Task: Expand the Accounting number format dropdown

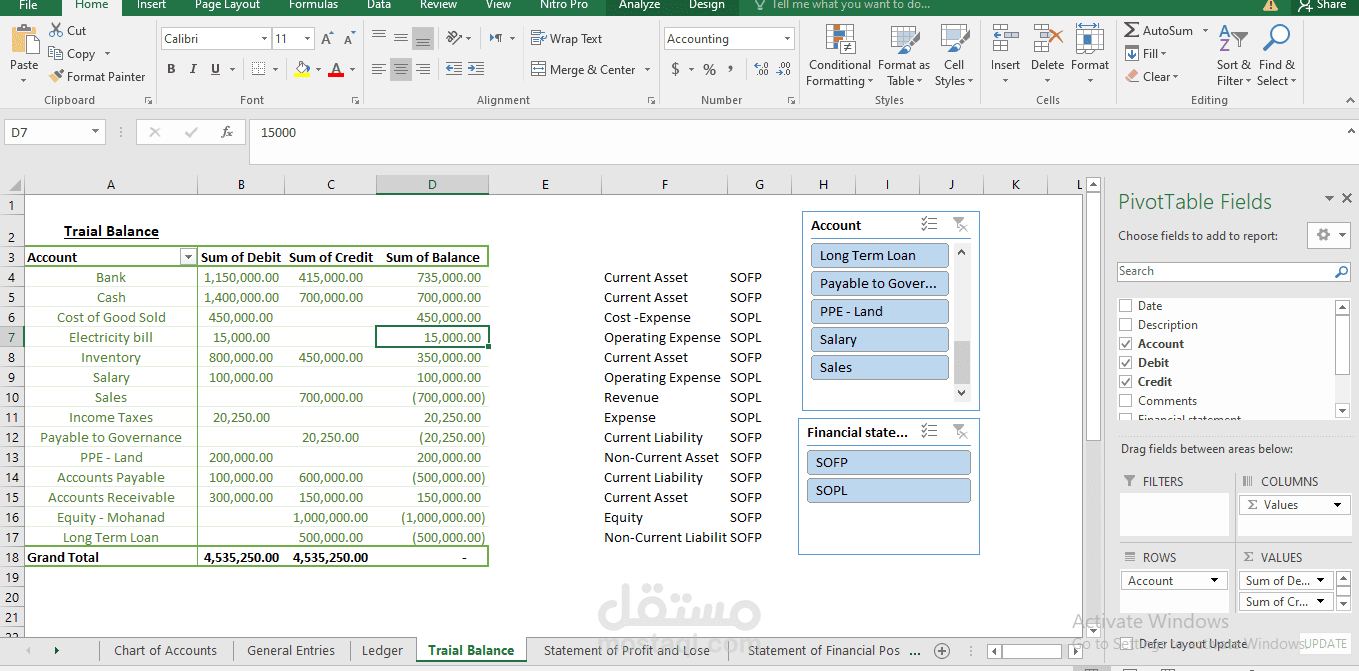Action: point(786,39)
